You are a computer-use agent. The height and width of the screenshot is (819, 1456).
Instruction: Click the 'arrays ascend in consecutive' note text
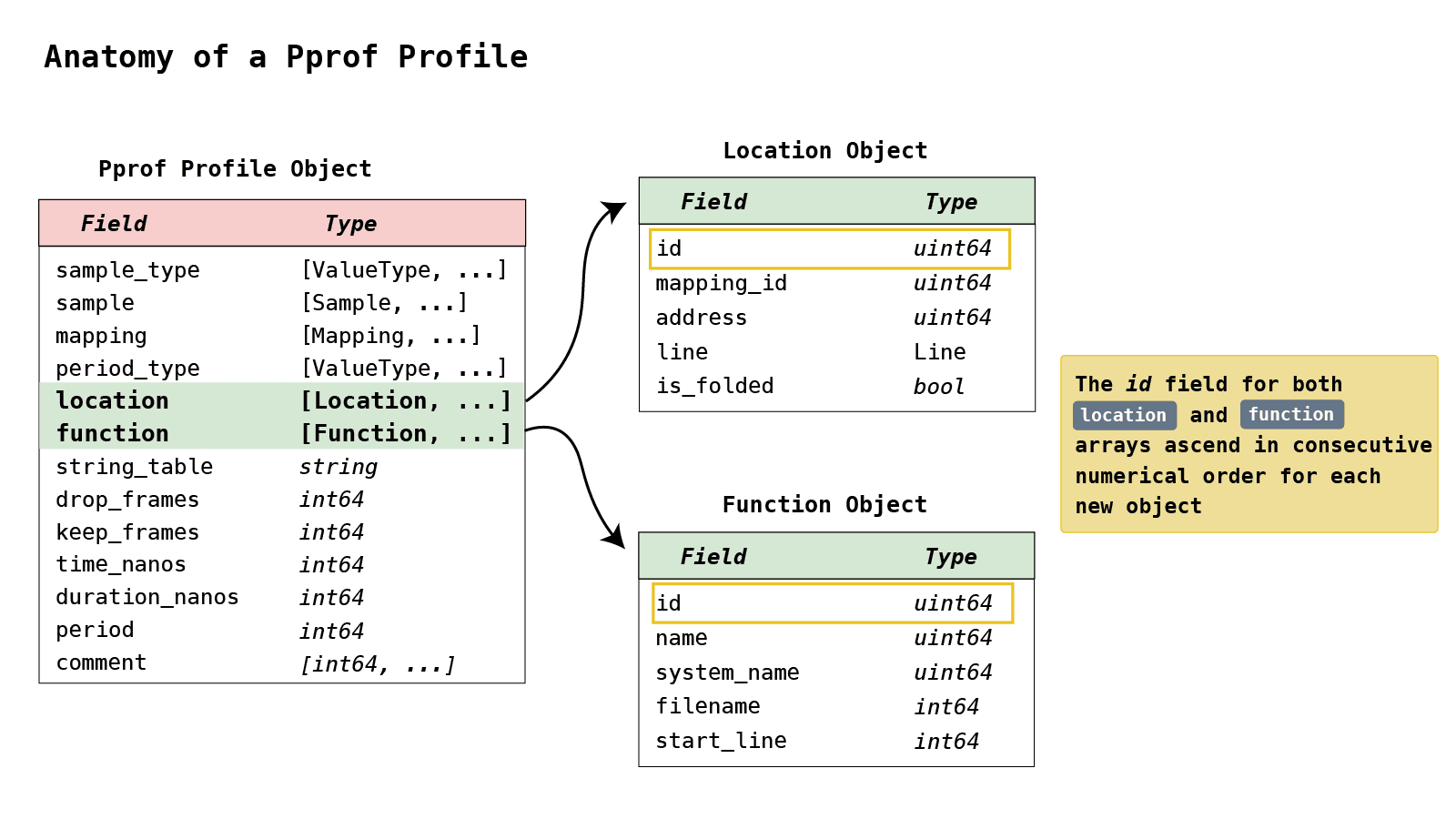1253,446
